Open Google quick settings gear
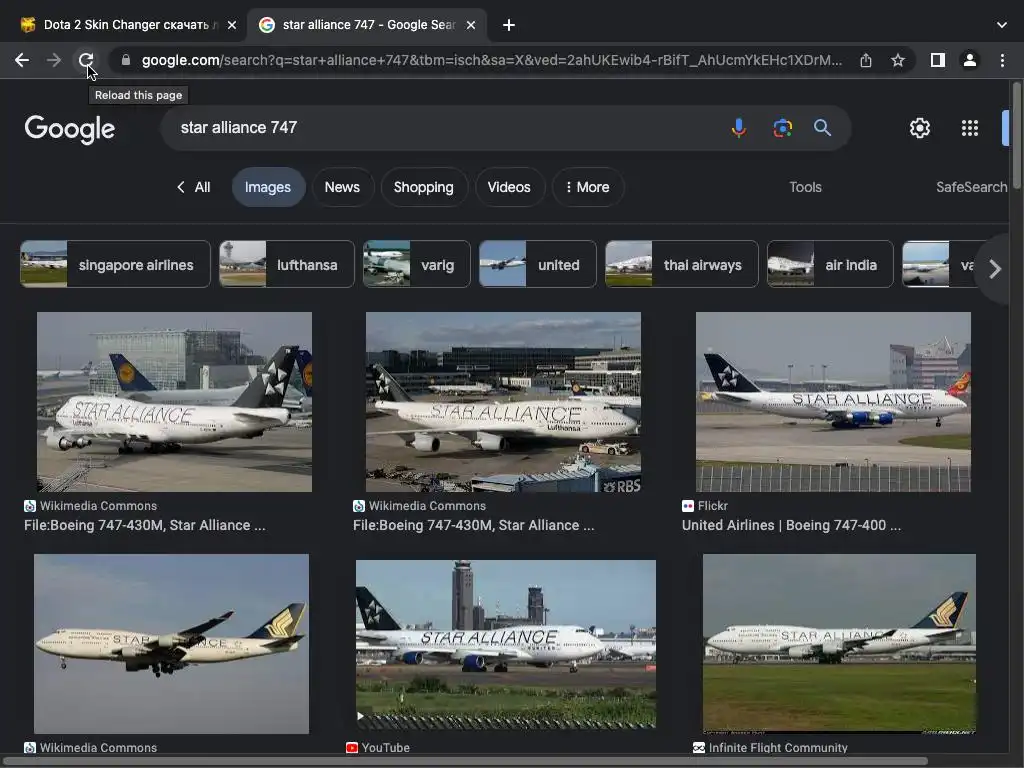This screenshot has width=1024, height=768. (x=920, y=128)
